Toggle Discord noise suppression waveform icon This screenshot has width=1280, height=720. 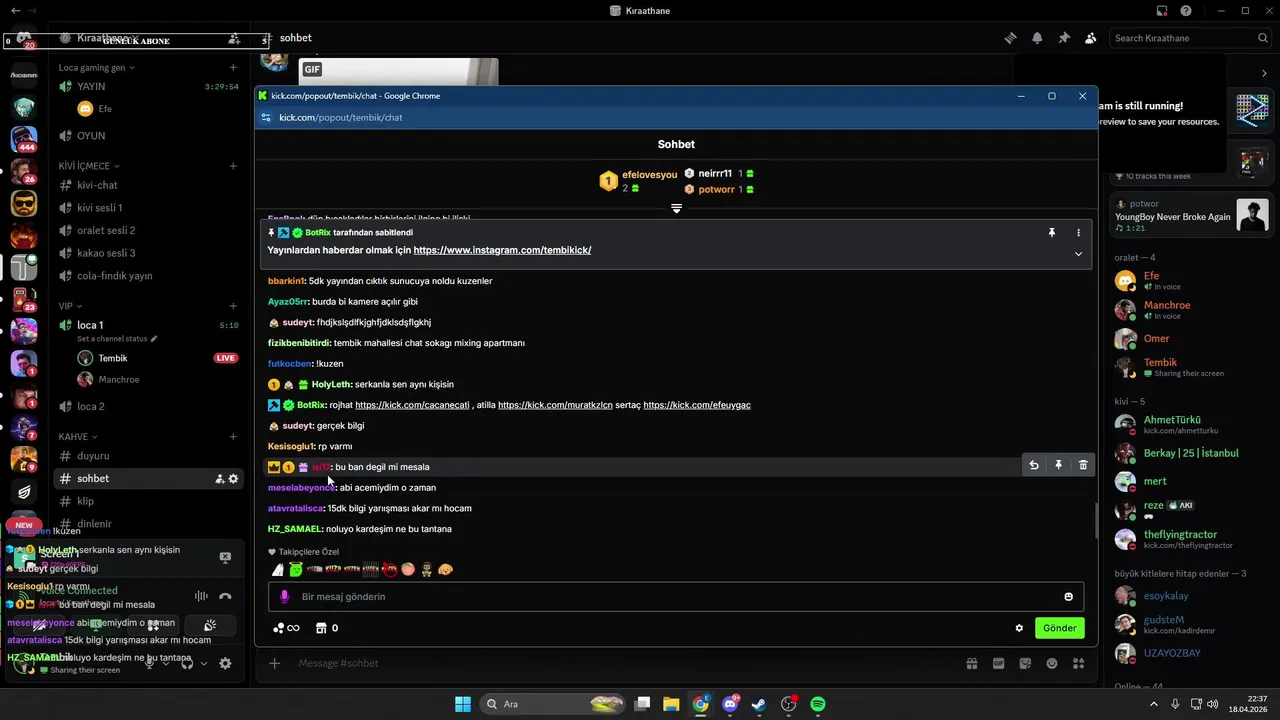(x=201, y=596)
